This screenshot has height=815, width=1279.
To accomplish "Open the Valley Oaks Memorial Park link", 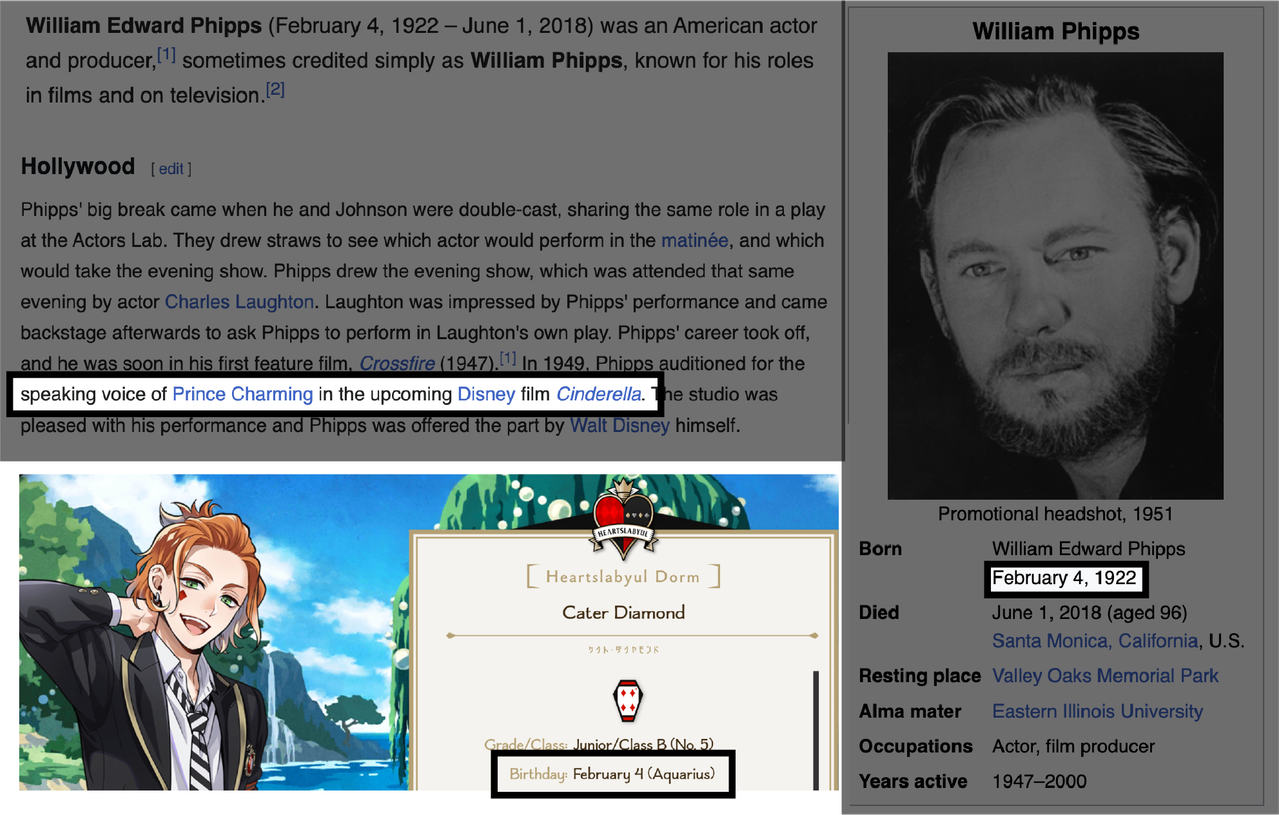I will coord(1105,676).
